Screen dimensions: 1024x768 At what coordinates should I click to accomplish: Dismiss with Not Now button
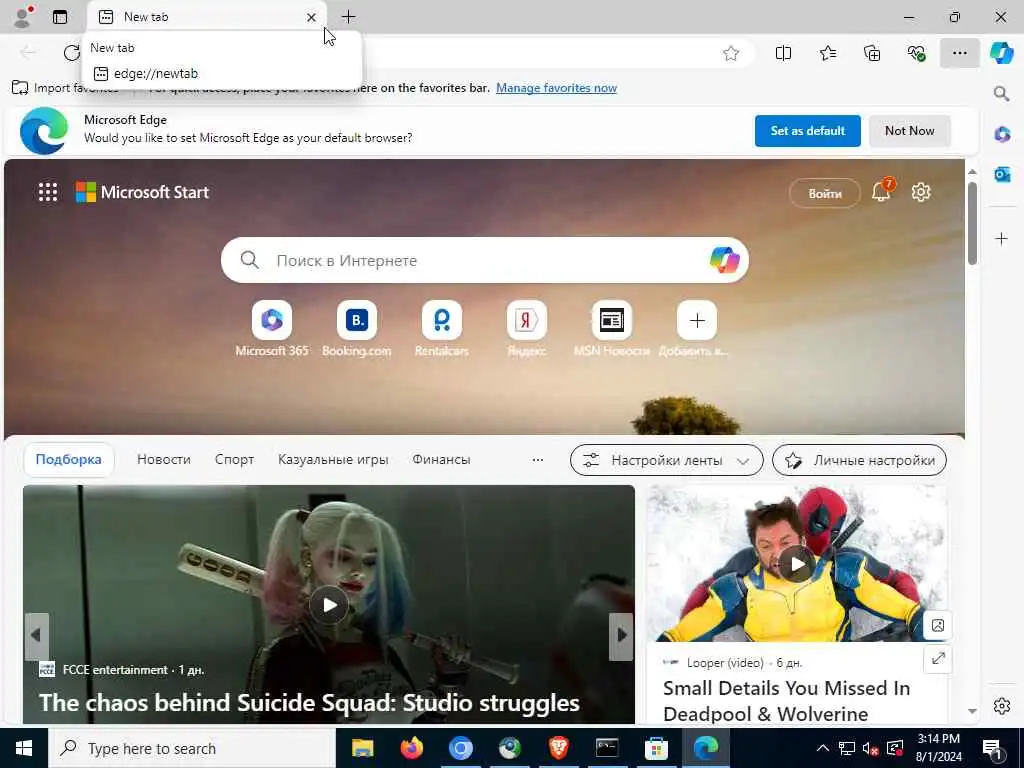909,131
